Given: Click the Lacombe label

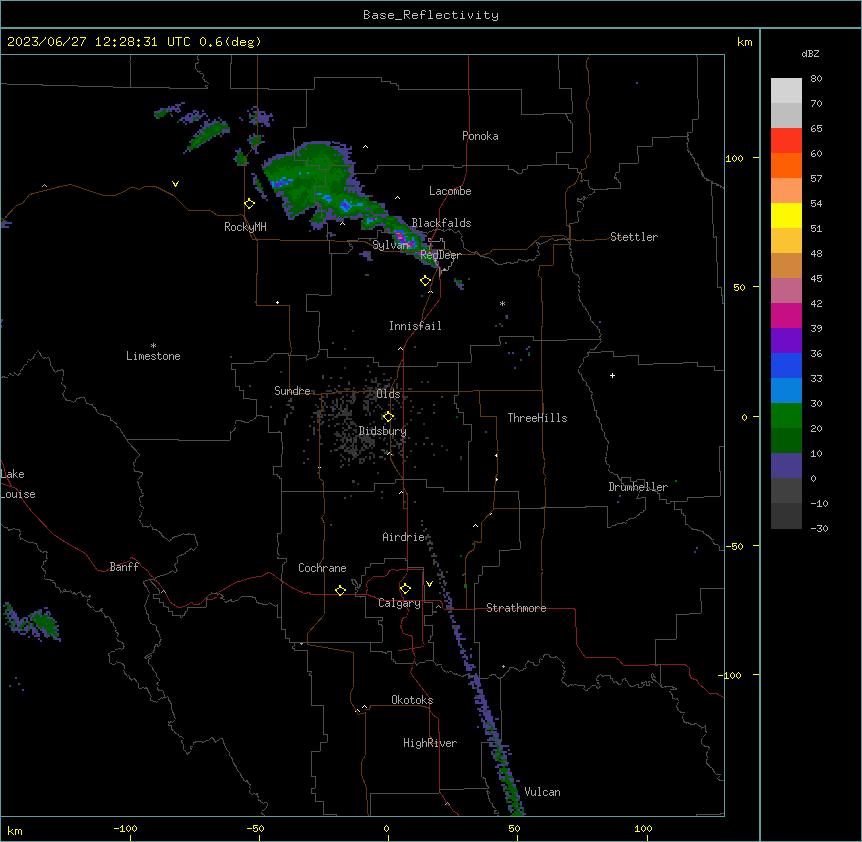Looking at the screenshot, I should click(450, 191).
